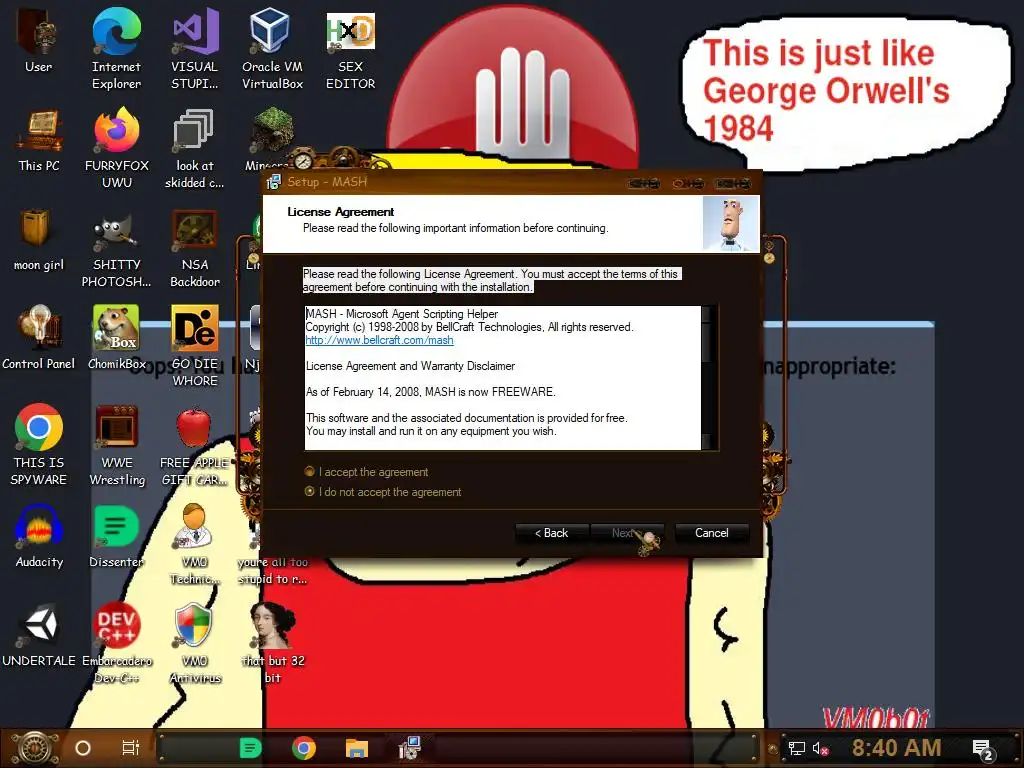Open the Control Panel desktop icon
The image size is (1024, 768).
(x=39, y=338)
